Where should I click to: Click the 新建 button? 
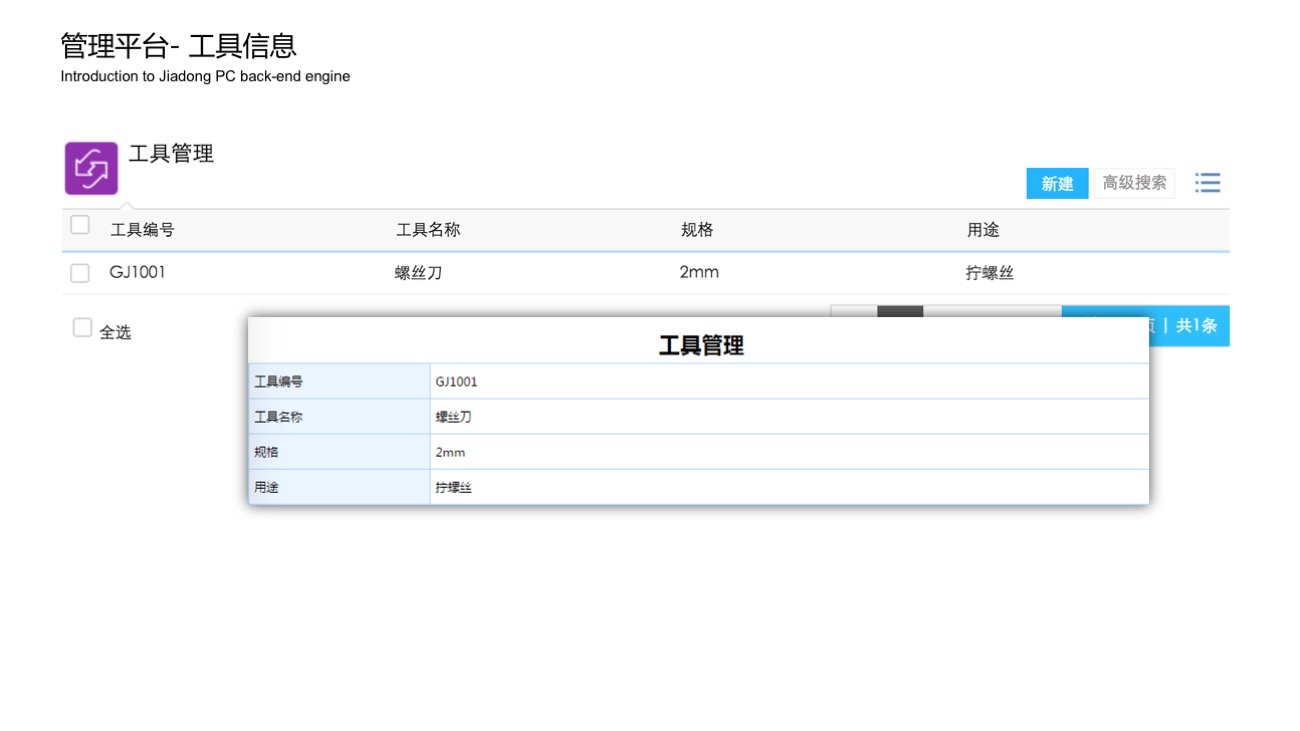click(1056, 183)
